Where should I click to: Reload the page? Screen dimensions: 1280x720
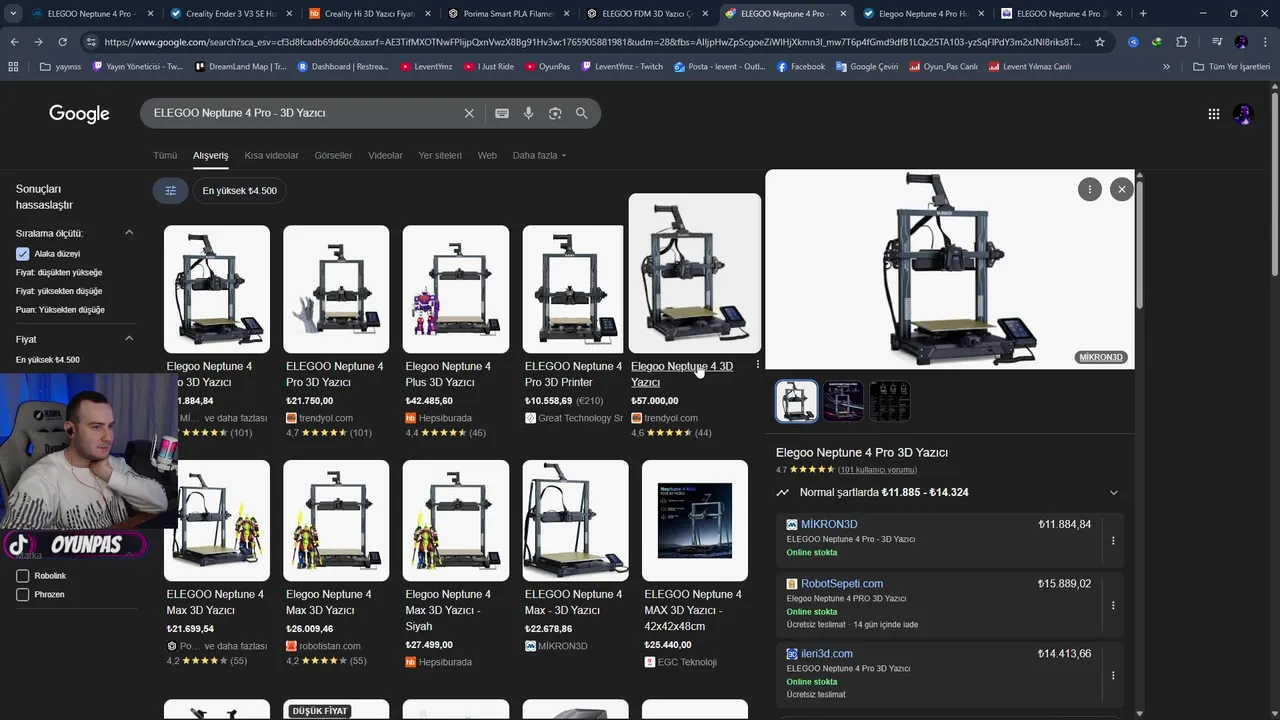point(62,42)
